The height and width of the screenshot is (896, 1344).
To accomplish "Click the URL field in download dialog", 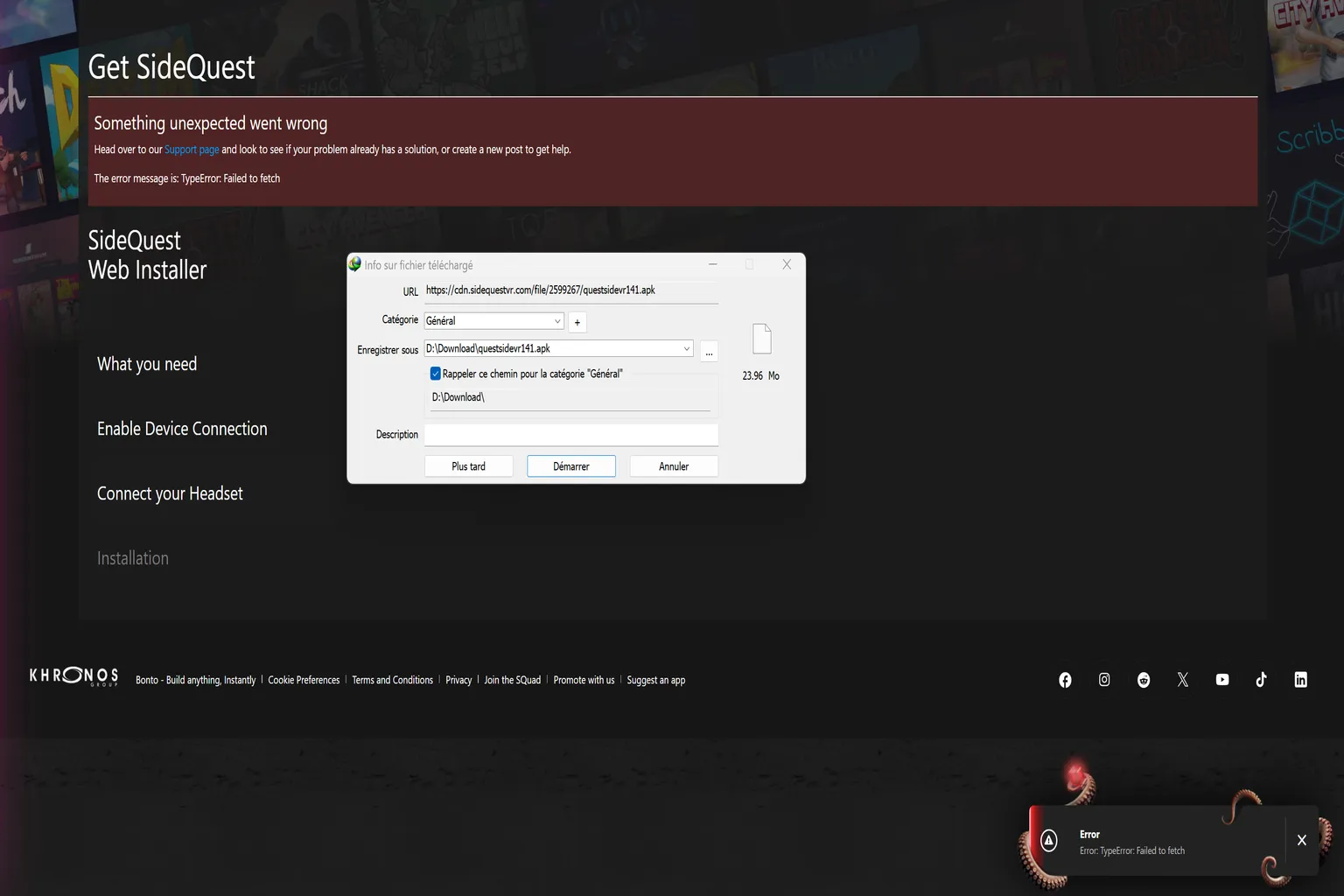I will pyautogui.click(x=571, y=290).
